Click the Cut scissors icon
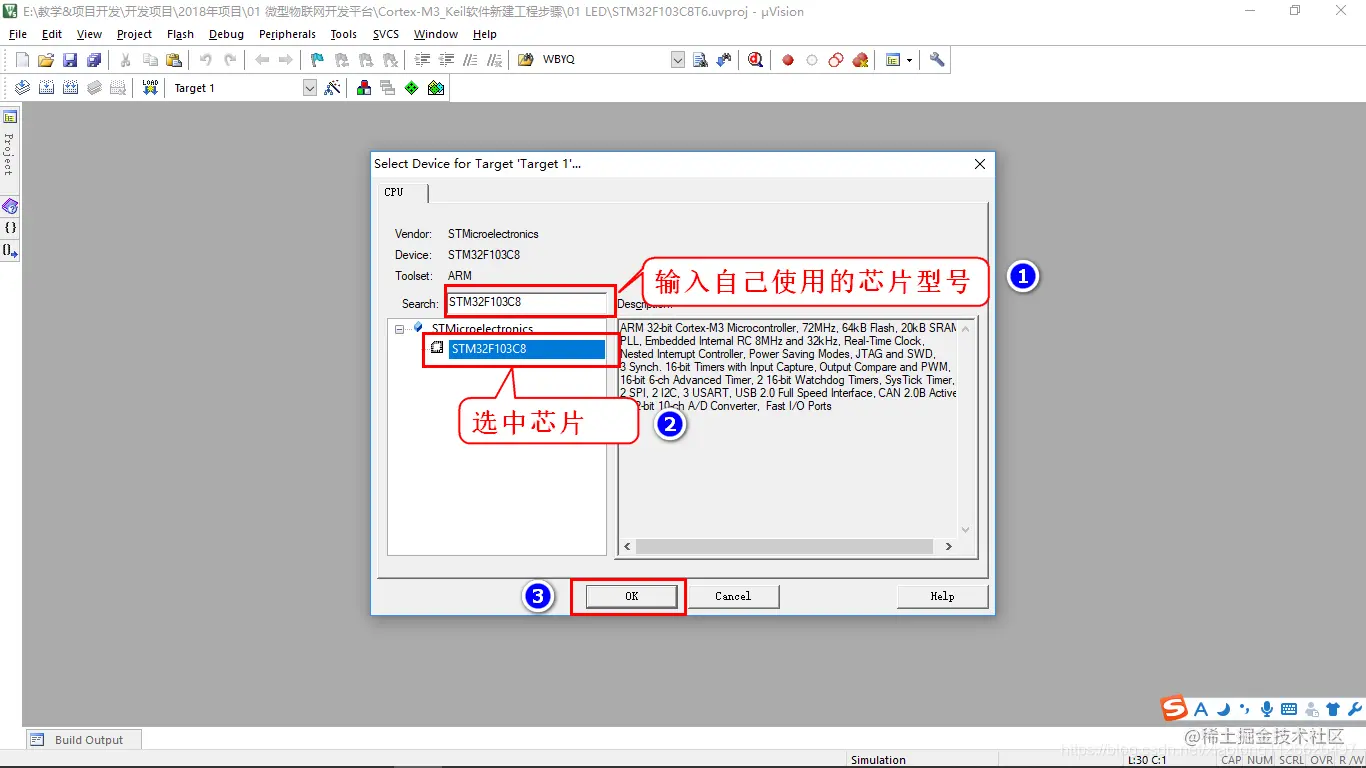1366x768 pixels. pos(126,60)
